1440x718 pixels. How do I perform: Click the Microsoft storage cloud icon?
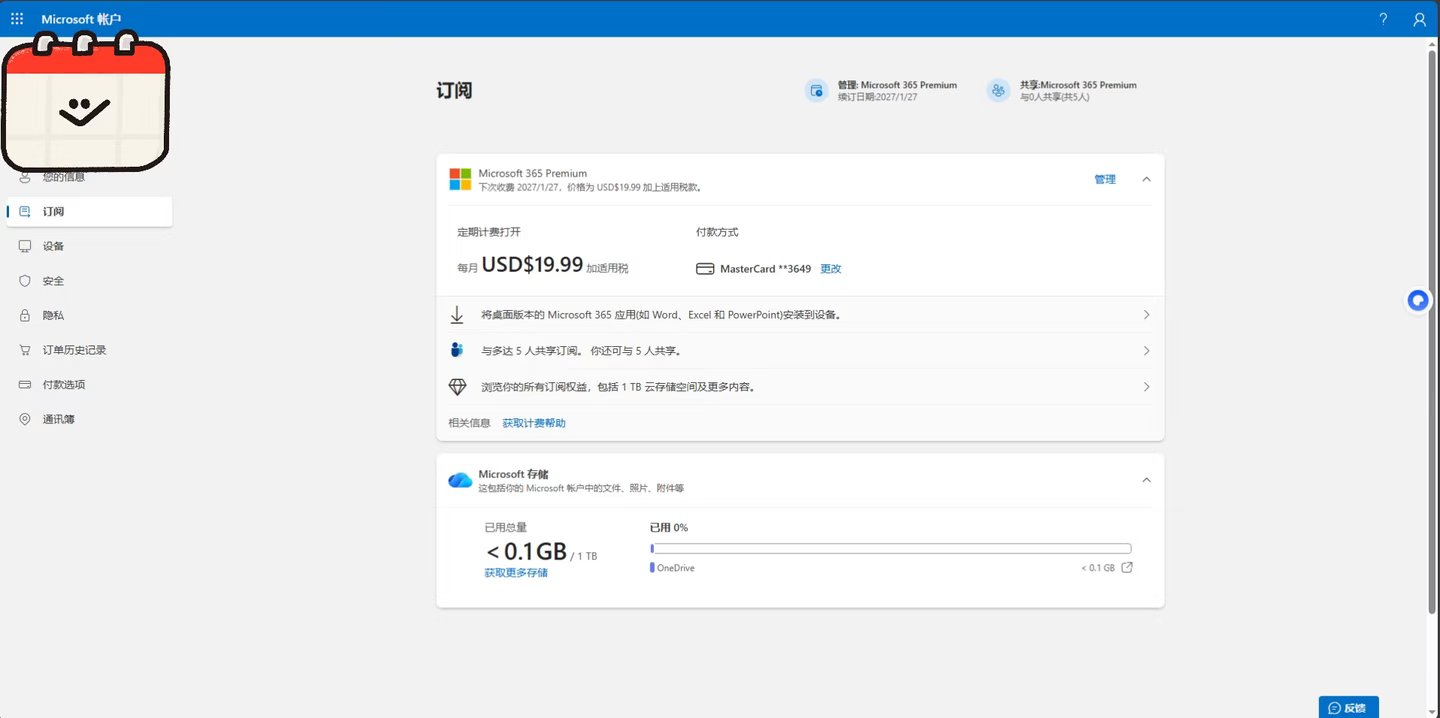(x=460, y=480)
